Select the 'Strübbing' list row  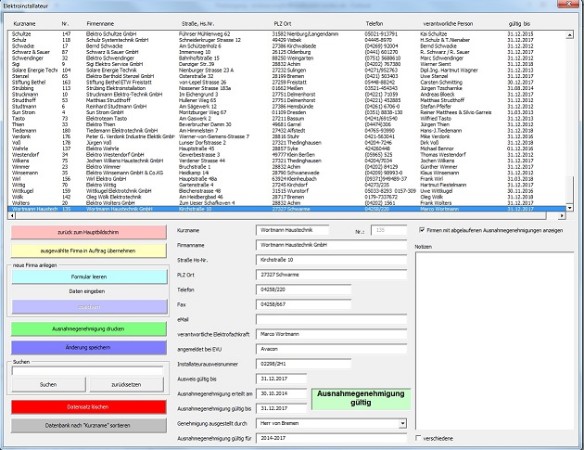pos(286,88)
